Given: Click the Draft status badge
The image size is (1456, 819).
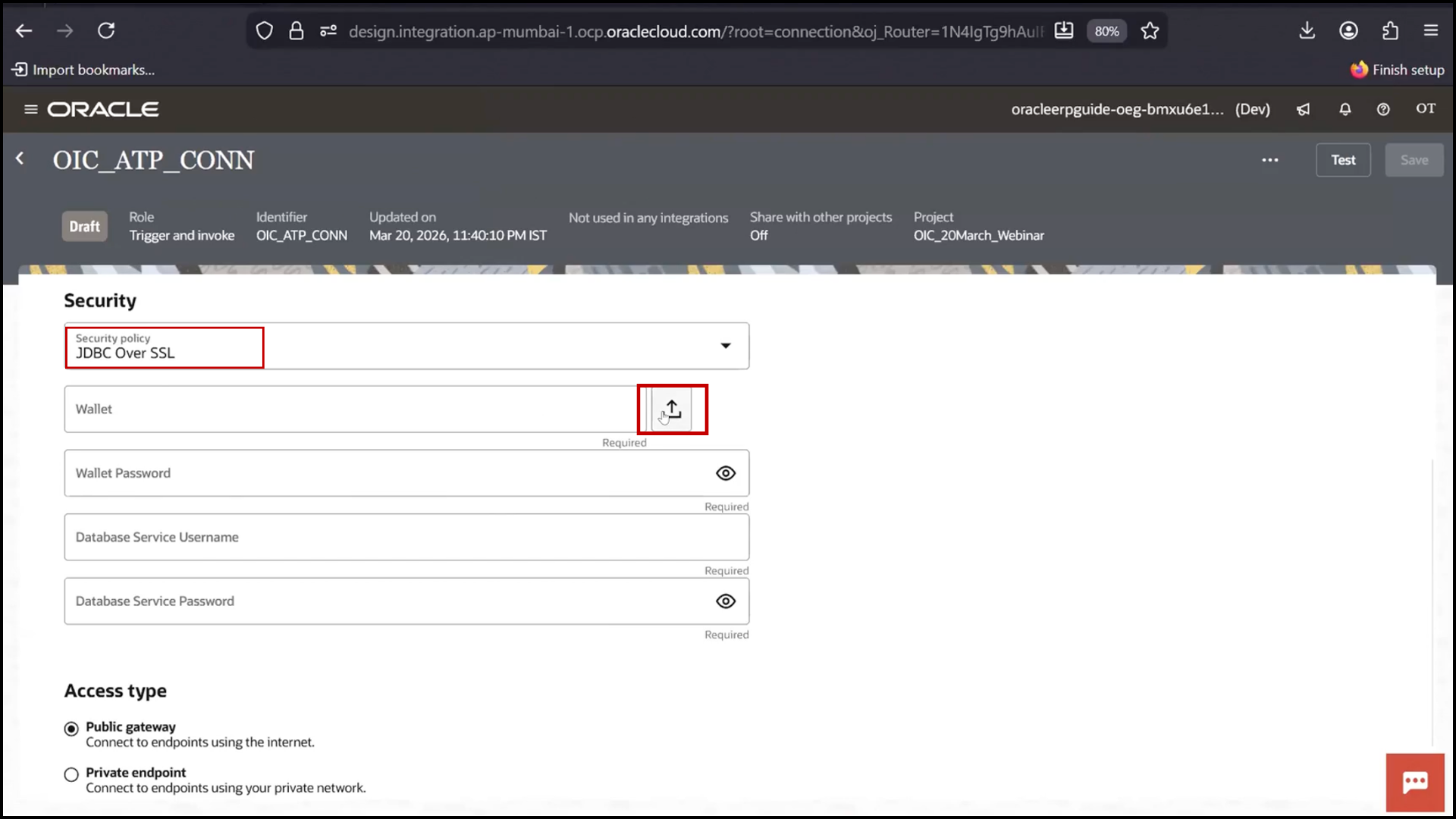Looking at the screenshot, I should [84, 226].
